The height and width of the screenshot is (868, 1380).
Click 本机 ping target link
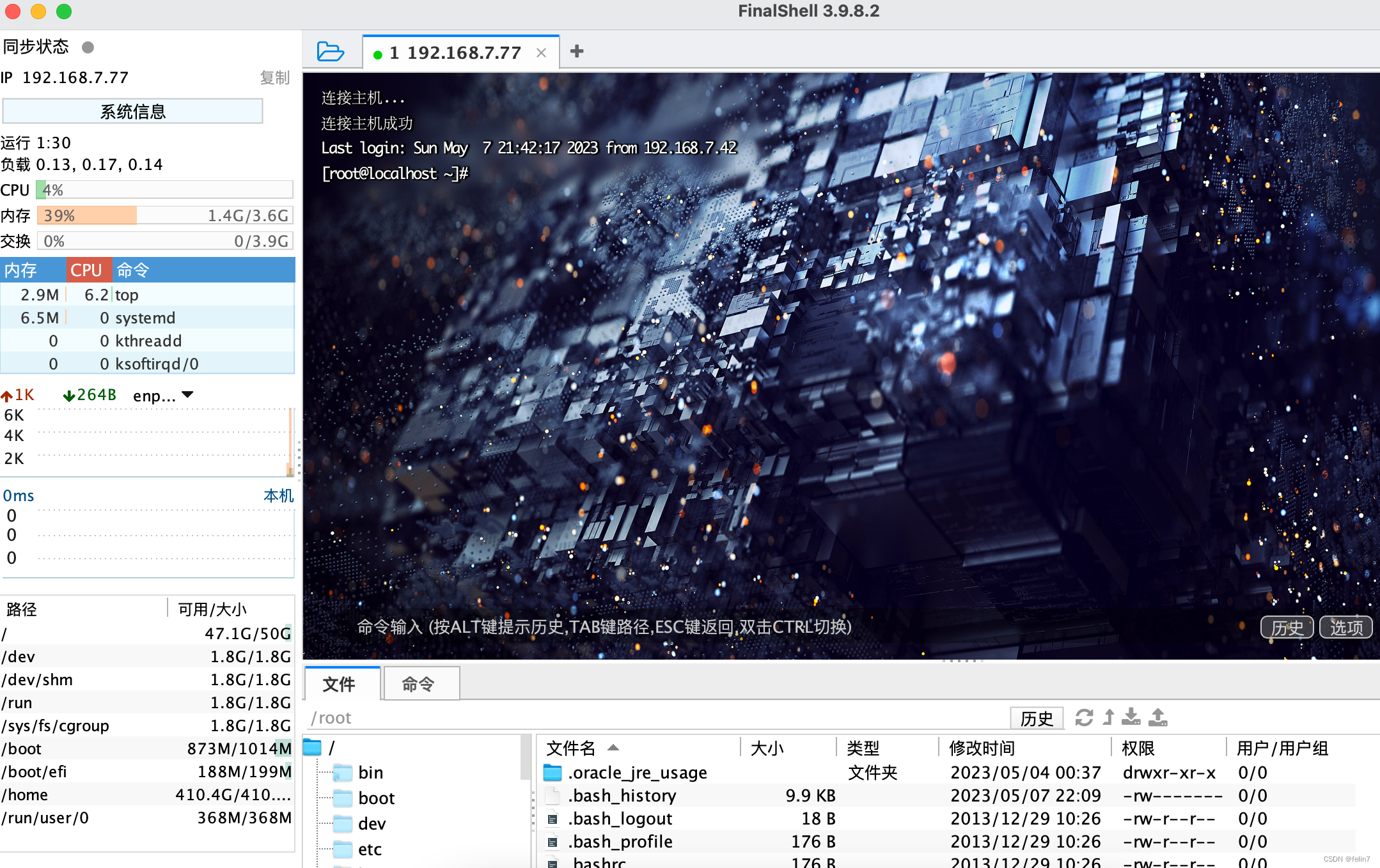point(279,496)
